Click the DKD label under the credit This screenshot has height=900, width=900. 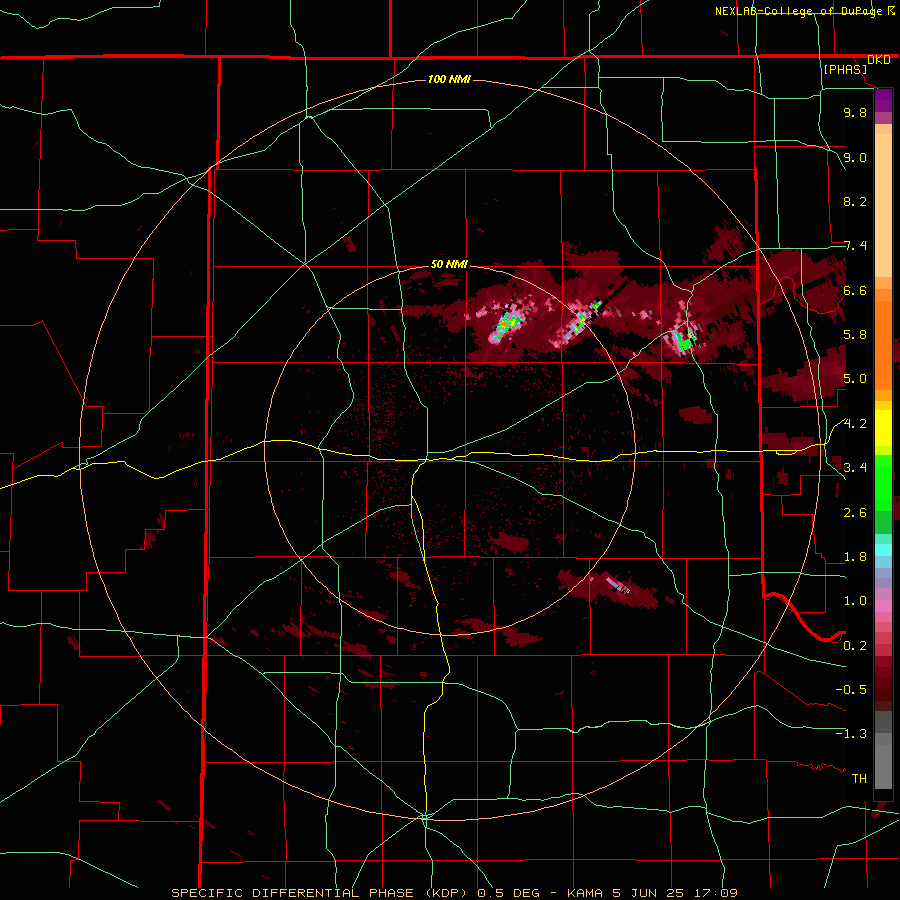tap(878, 60)
